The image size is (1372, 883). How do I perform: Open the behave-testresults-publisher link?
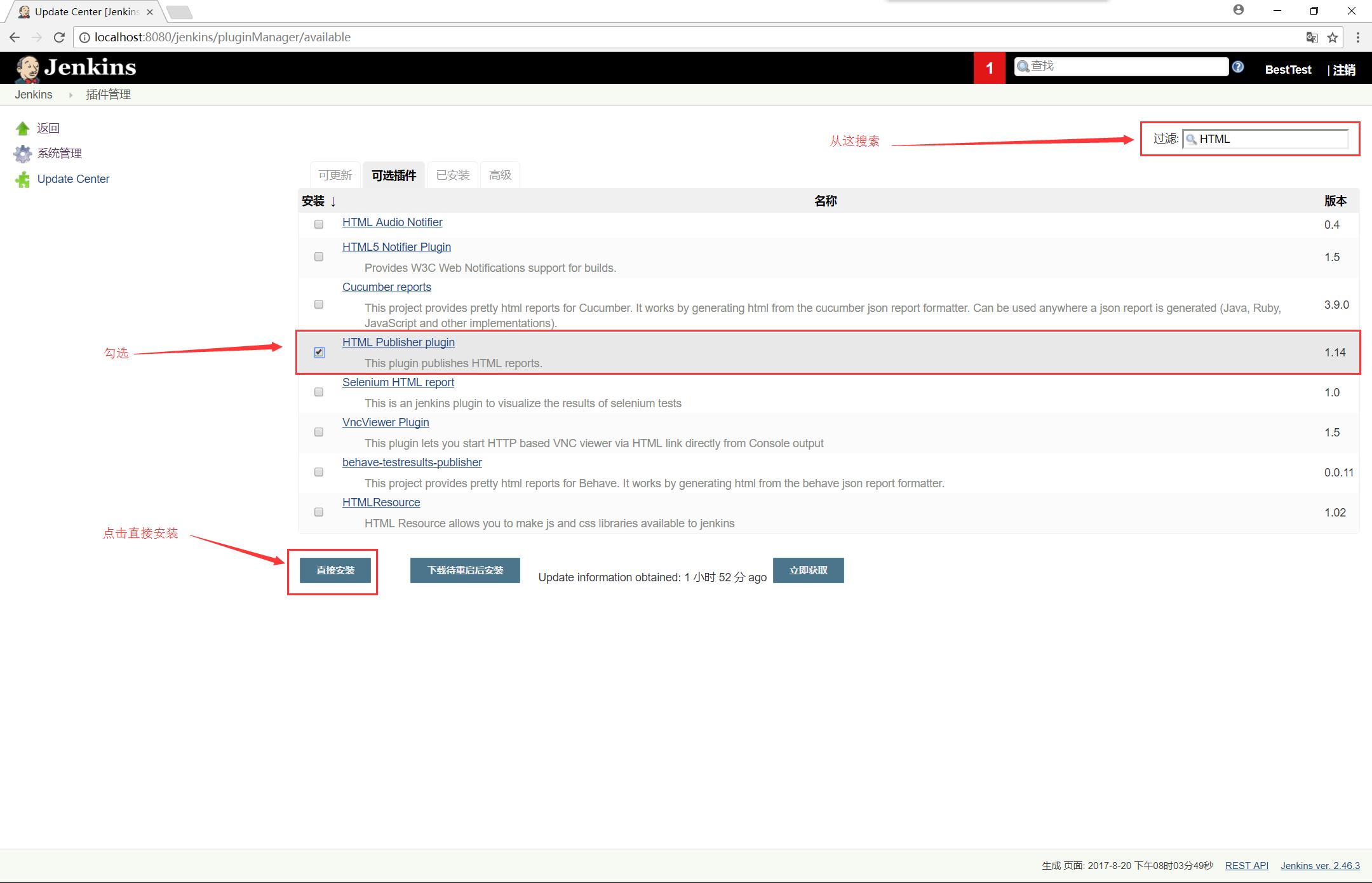pyautogui.click(x=412, y=462)
